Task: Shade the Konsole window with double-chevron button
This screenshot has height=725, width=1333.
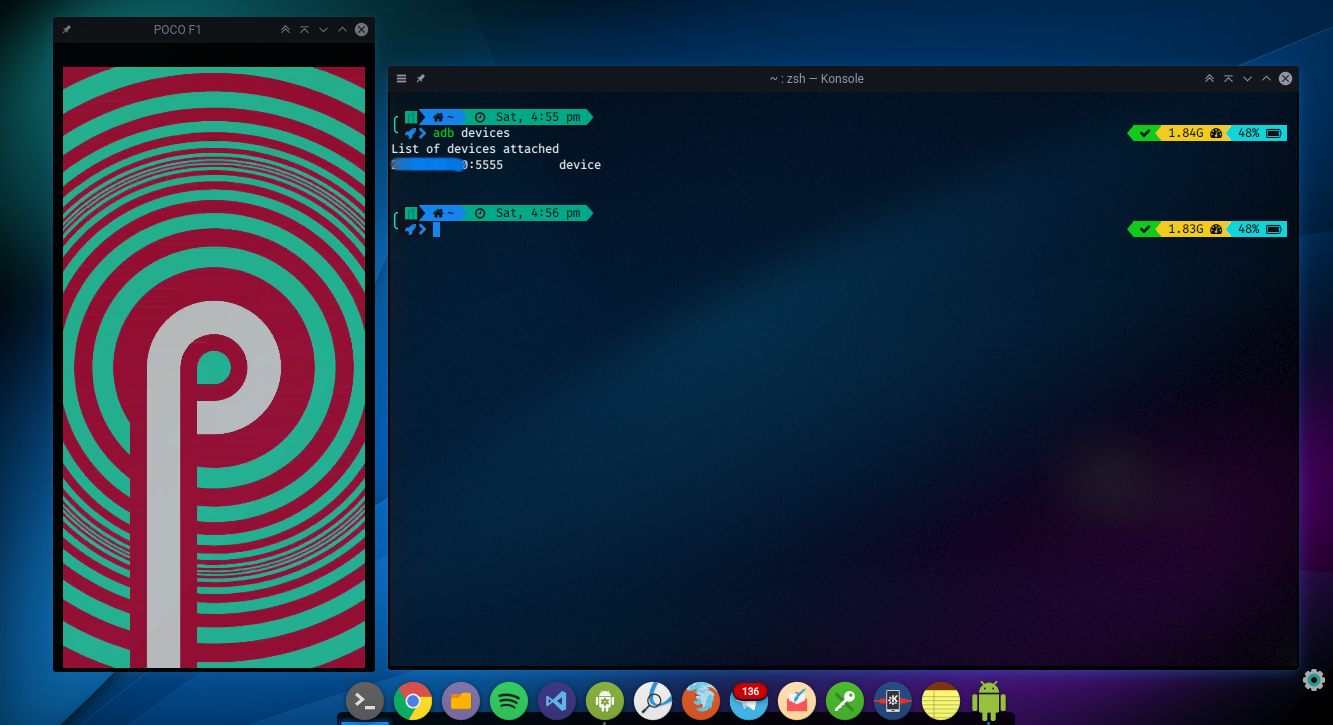Action: pos(1209,79)
